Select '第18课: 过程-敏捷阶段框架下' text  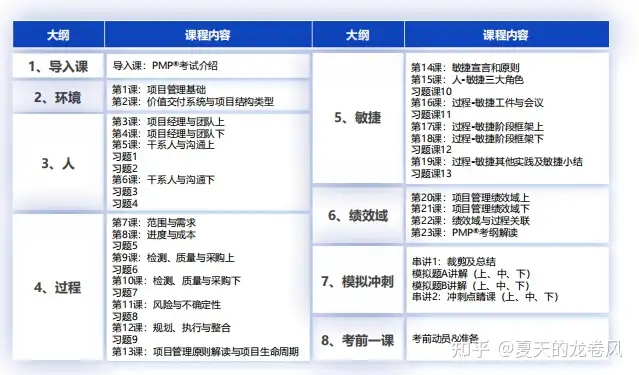tap(477, 138)
